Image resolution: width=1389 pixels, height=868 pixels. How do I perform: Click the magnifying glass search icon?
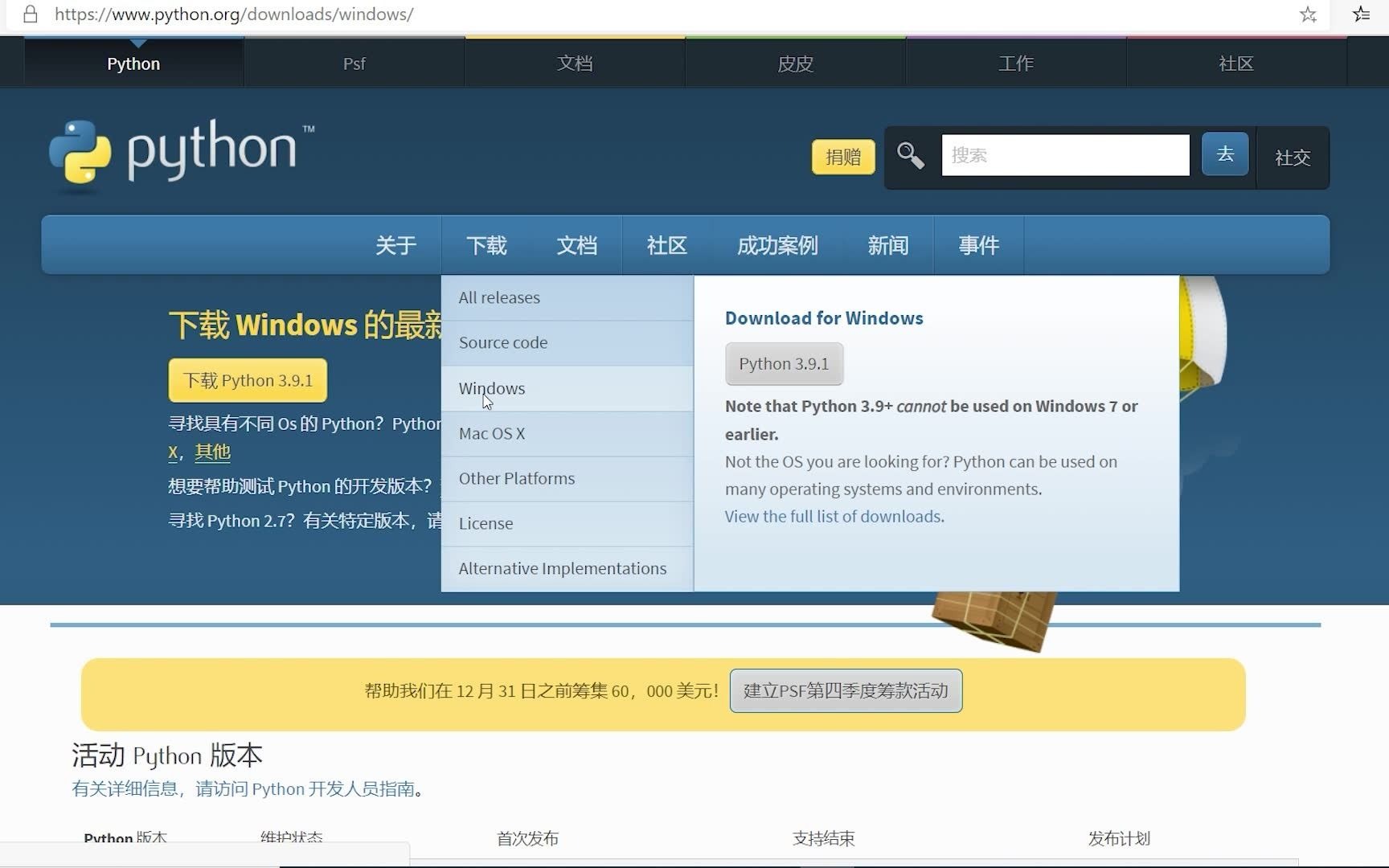pos(910,155)
